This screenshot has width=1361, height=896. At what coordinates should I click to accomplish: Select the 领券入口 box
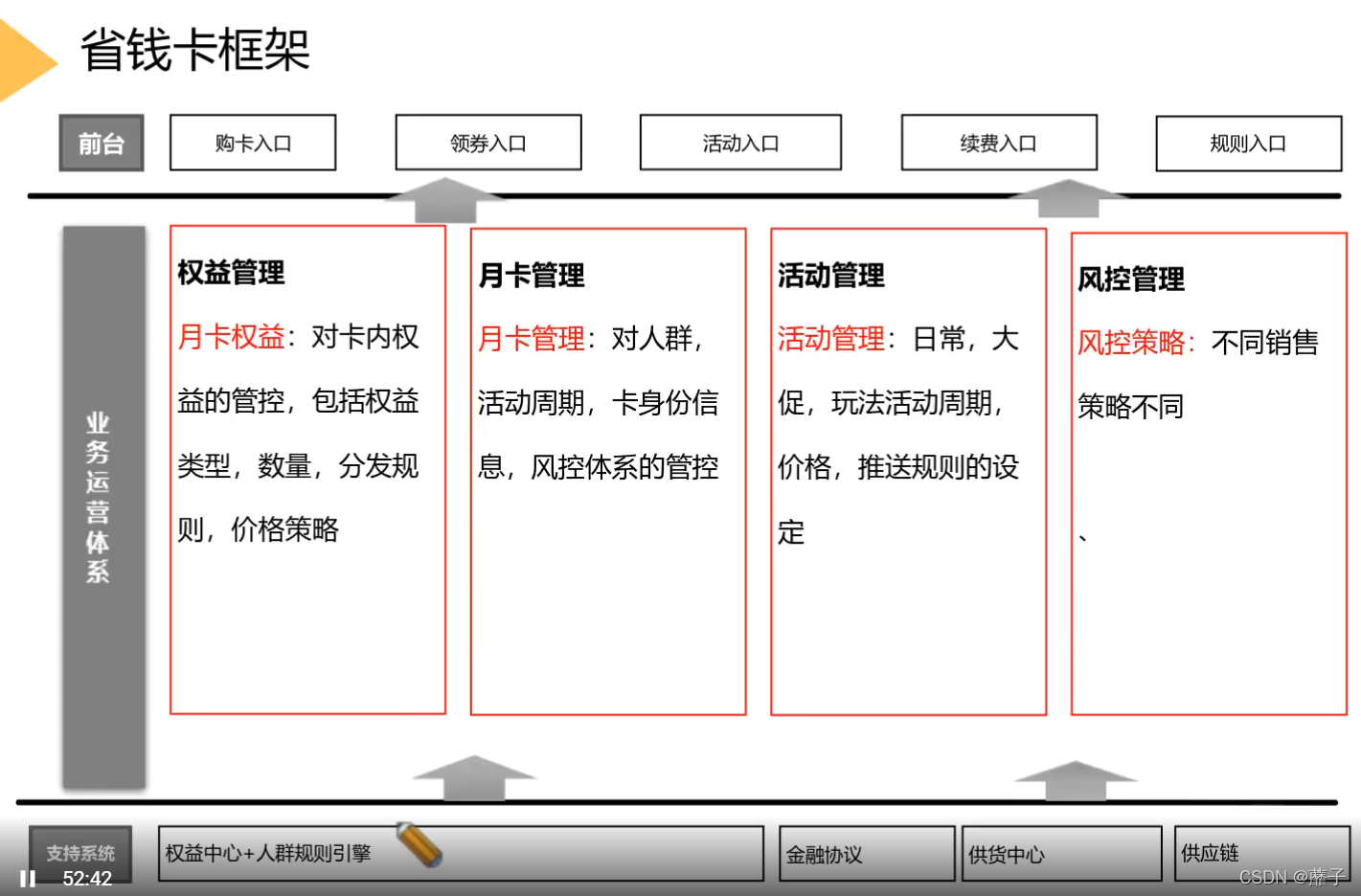[x=488, y=143]
